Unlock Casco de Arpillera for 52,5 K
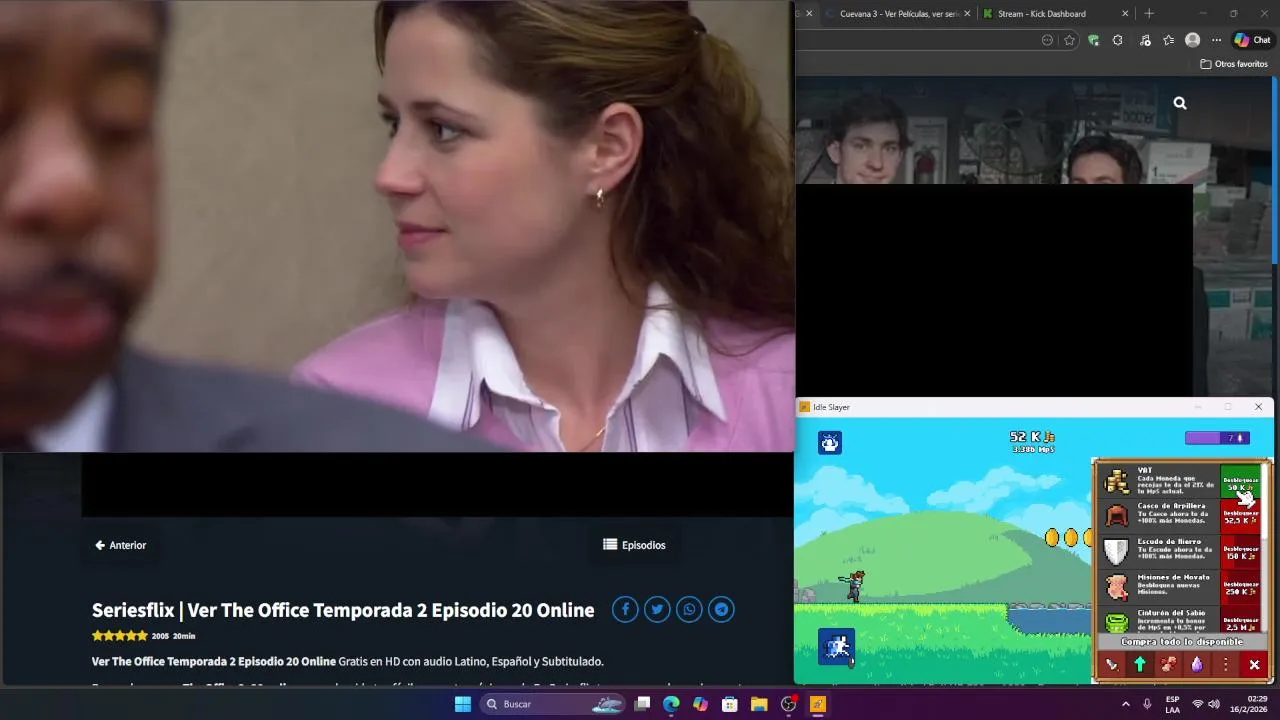 (x=1241, y=516)
